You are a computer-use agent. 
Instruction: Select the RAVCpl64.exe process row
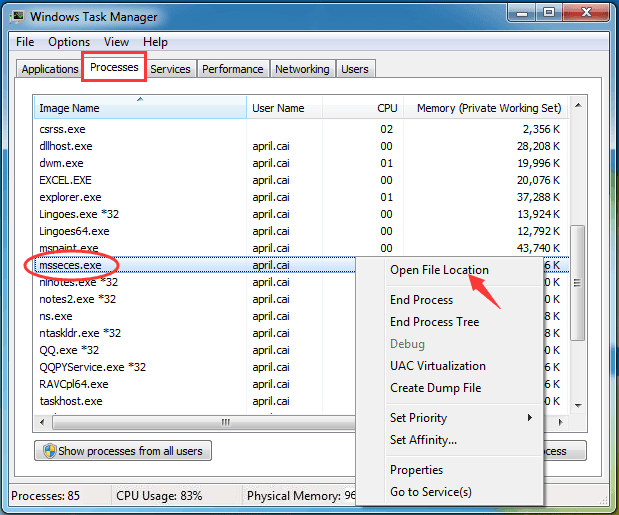point(195,384)
